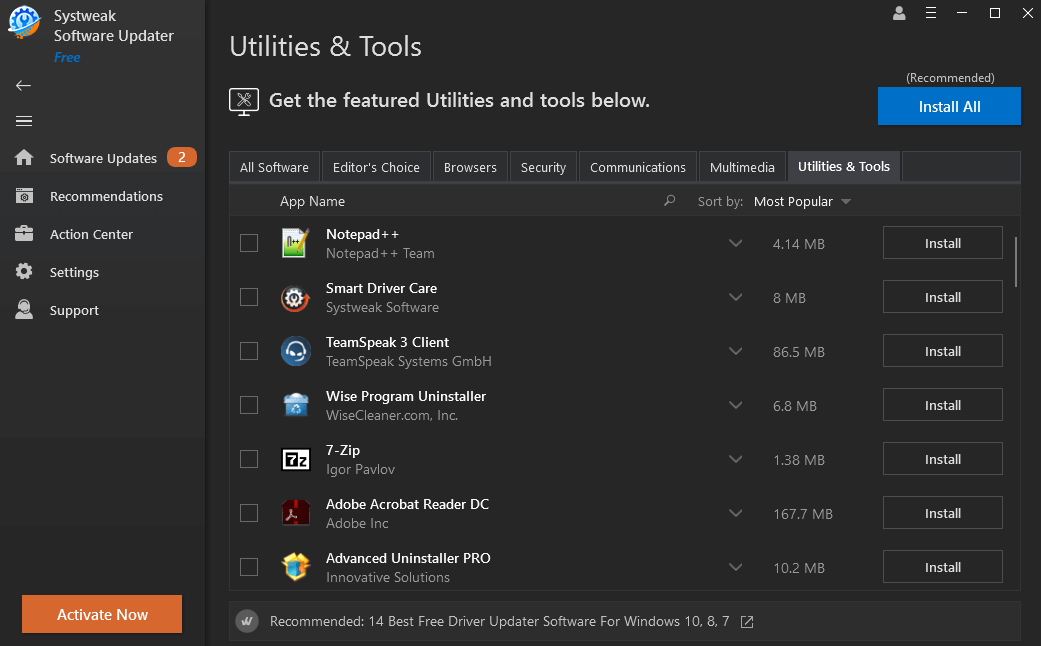The height and width of the screenshot is (646, 1041).
Task: Open the user account icon in the title bar
Action: tap(899, 13)
